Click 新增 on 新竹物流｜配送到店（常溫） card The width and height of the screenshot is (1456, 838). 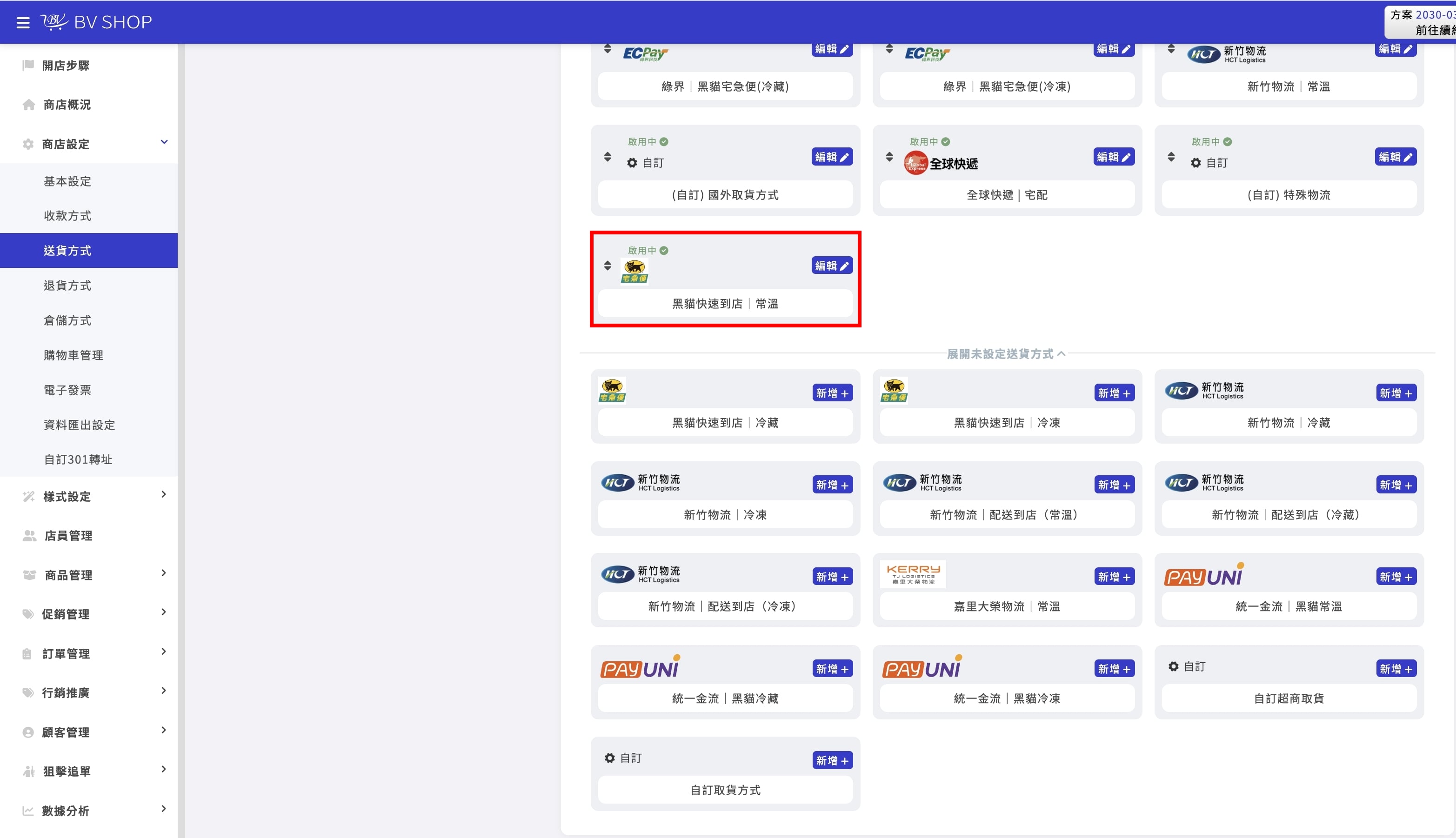click(x=1114, y=485)
